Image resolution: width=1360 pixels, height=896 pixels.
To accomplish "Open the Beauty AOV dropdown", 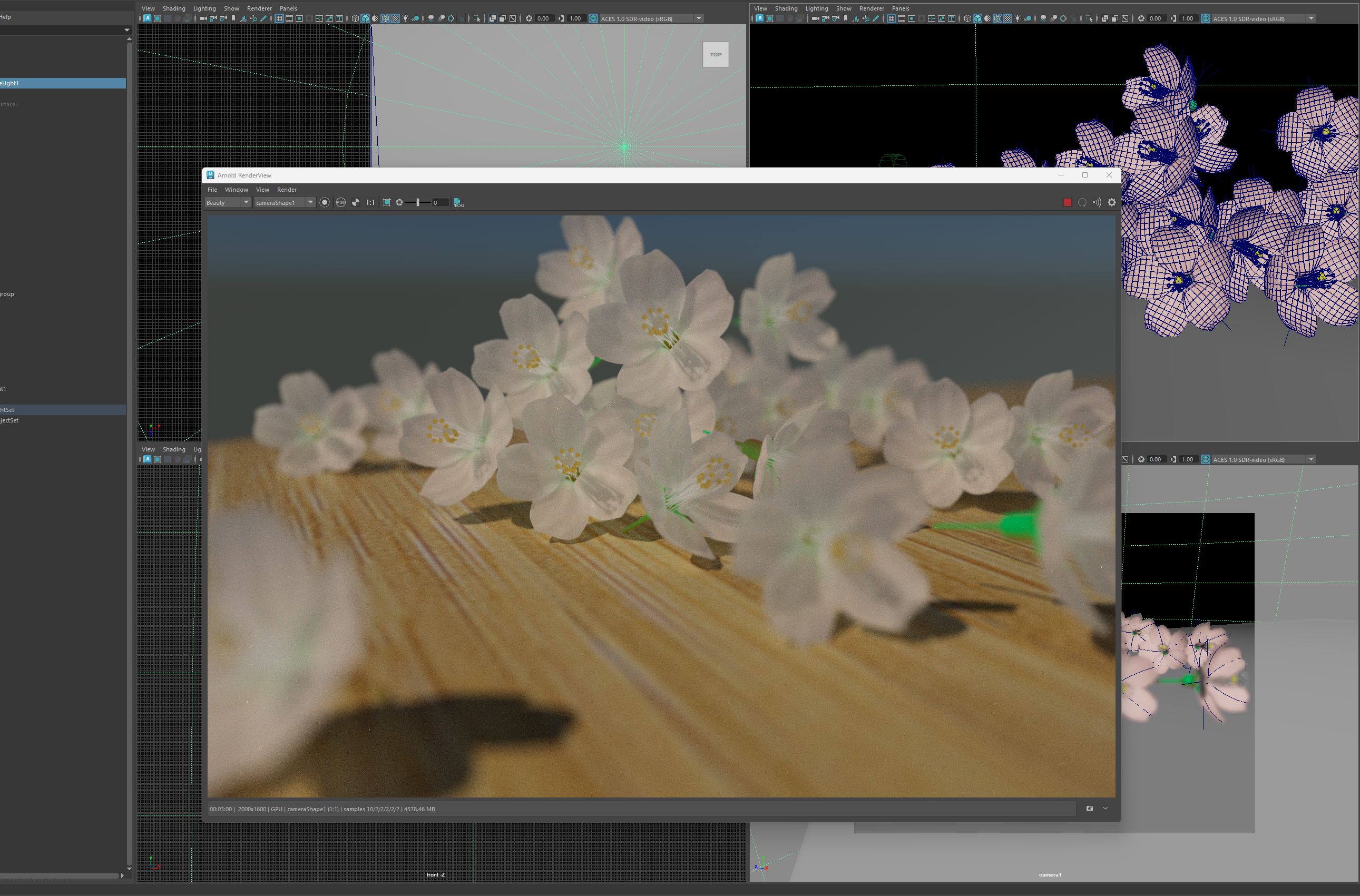I will [228, 202].
